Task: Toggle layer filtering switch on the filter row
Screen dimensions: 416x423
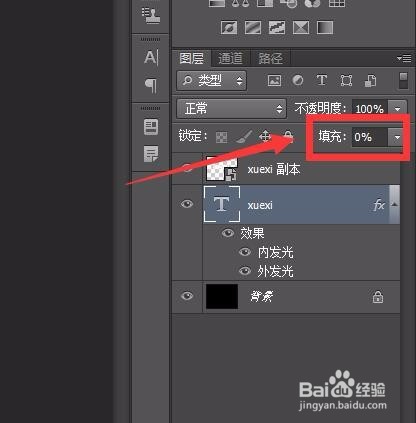Action: coord(403,81)
